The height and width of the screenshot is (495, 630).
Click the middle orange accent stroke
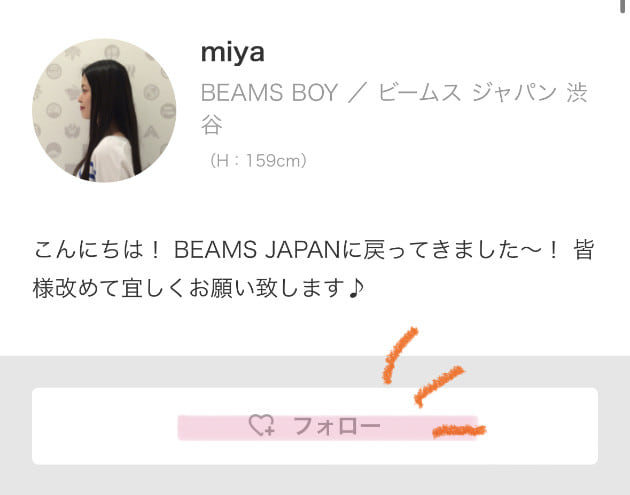coord(439,386)
